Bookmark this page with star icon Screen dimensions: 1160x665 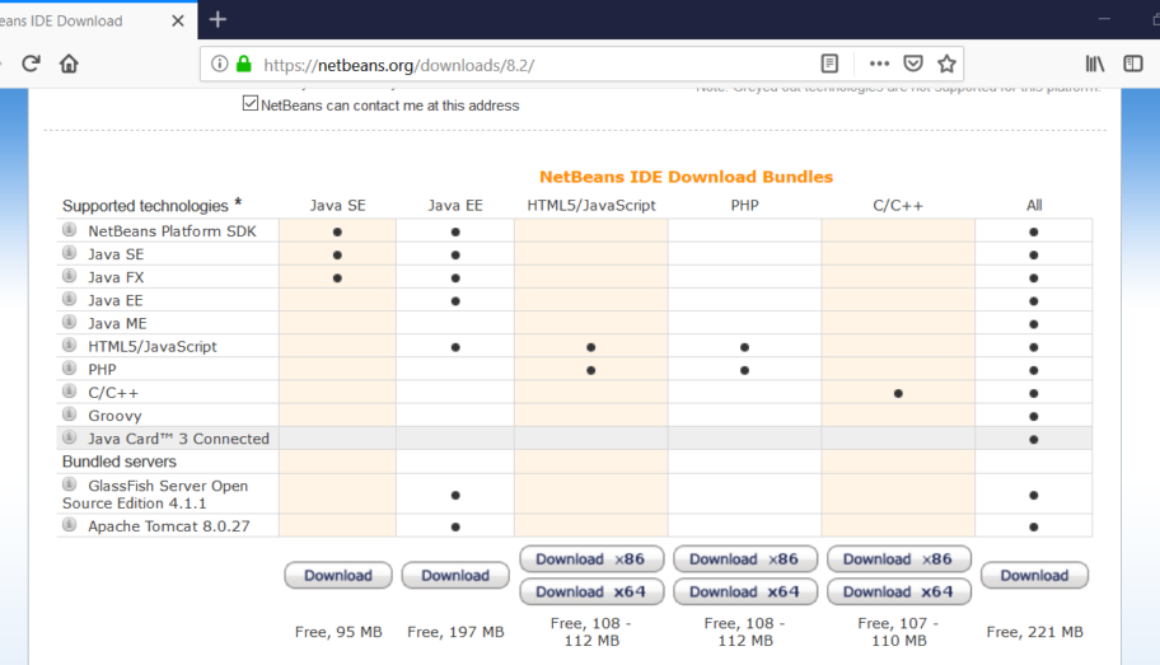[946, 64]
